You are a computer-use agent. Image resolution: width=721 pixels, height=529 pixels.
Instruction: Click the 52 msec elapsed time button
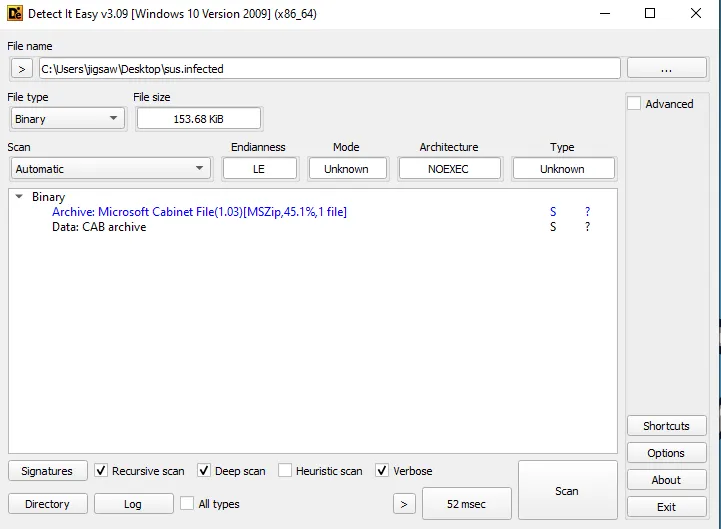(x=466, y=504)
